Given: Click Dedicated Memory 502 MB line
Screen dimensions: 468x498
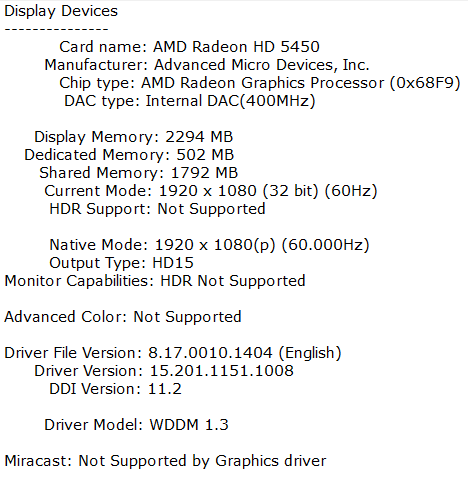Looking at the screenshot, I should tap(129, 155).
